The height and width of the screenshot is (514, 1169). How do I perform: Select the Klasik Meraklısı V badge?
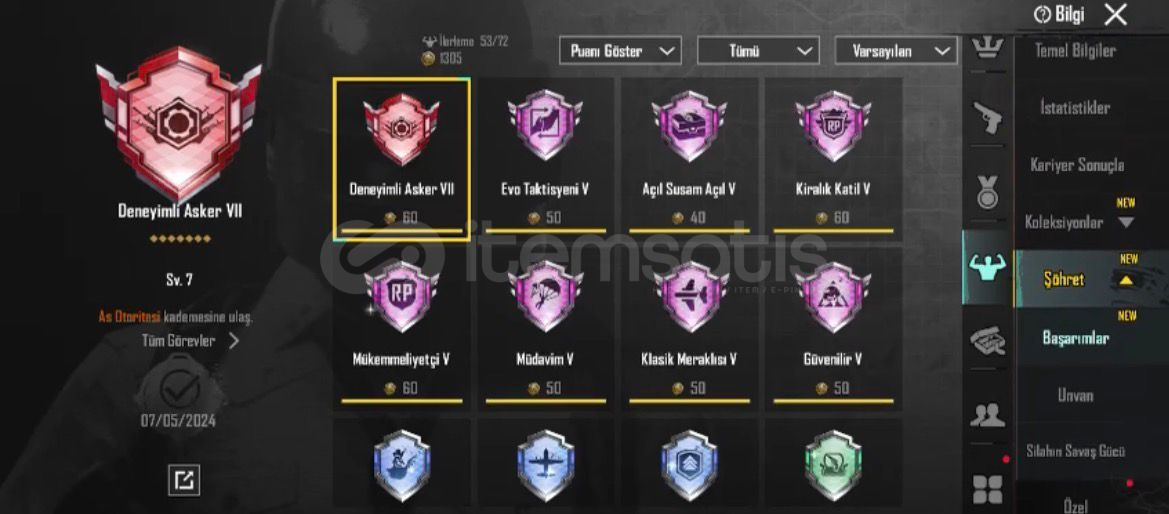(x=689, y=329)
